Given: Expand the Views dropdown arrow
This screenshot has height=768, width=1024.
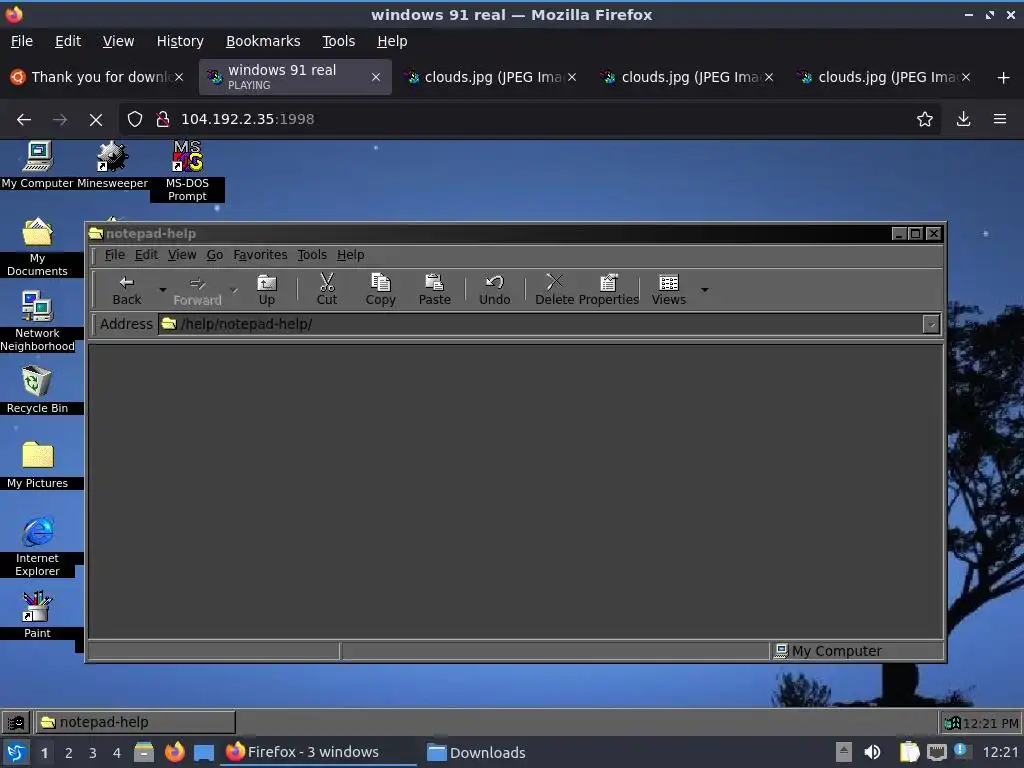Looking at the screenshot, I should [x=705, y=290].
